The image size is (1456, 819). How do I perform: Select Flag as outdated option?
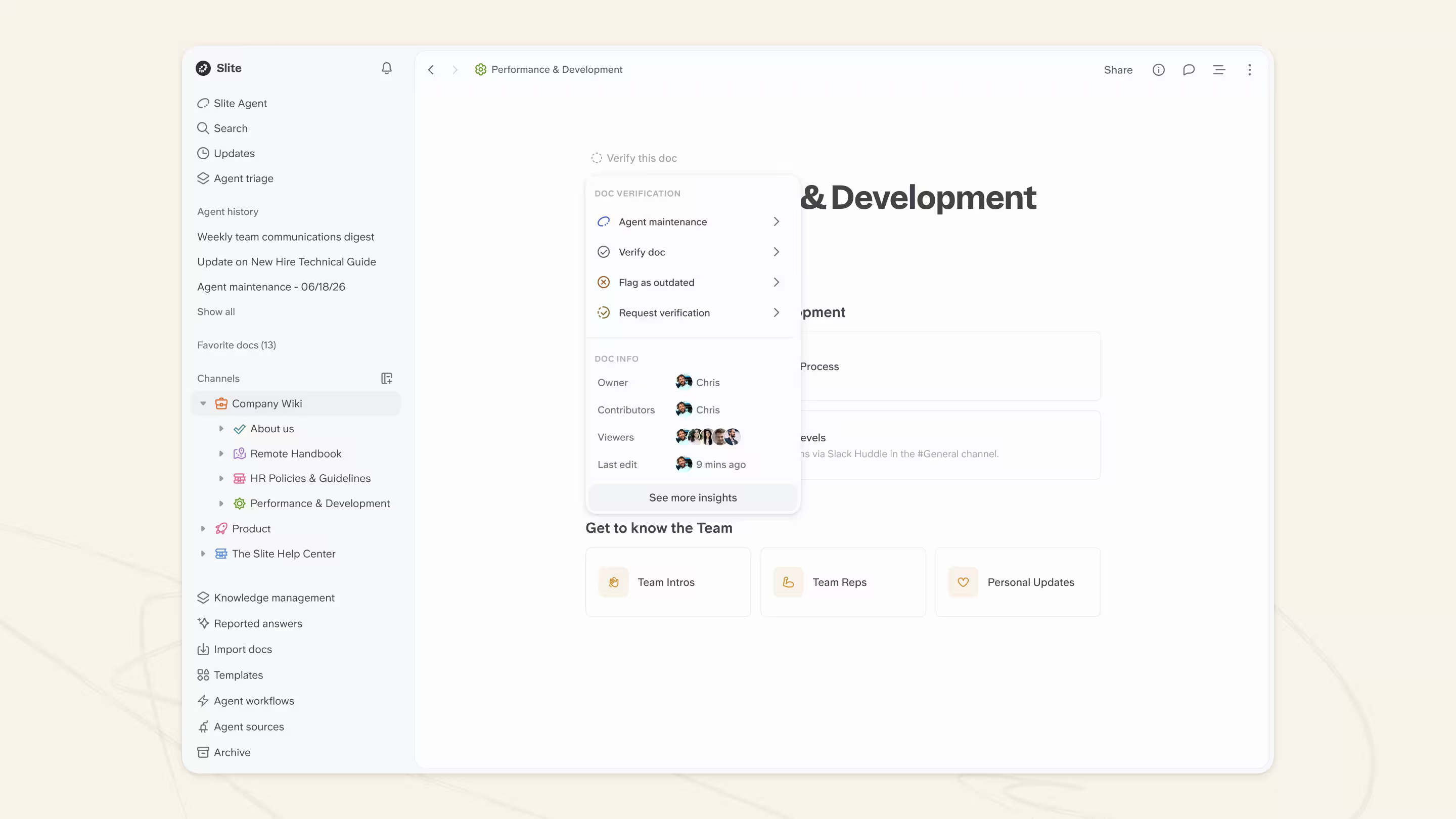tap(690, 282)
